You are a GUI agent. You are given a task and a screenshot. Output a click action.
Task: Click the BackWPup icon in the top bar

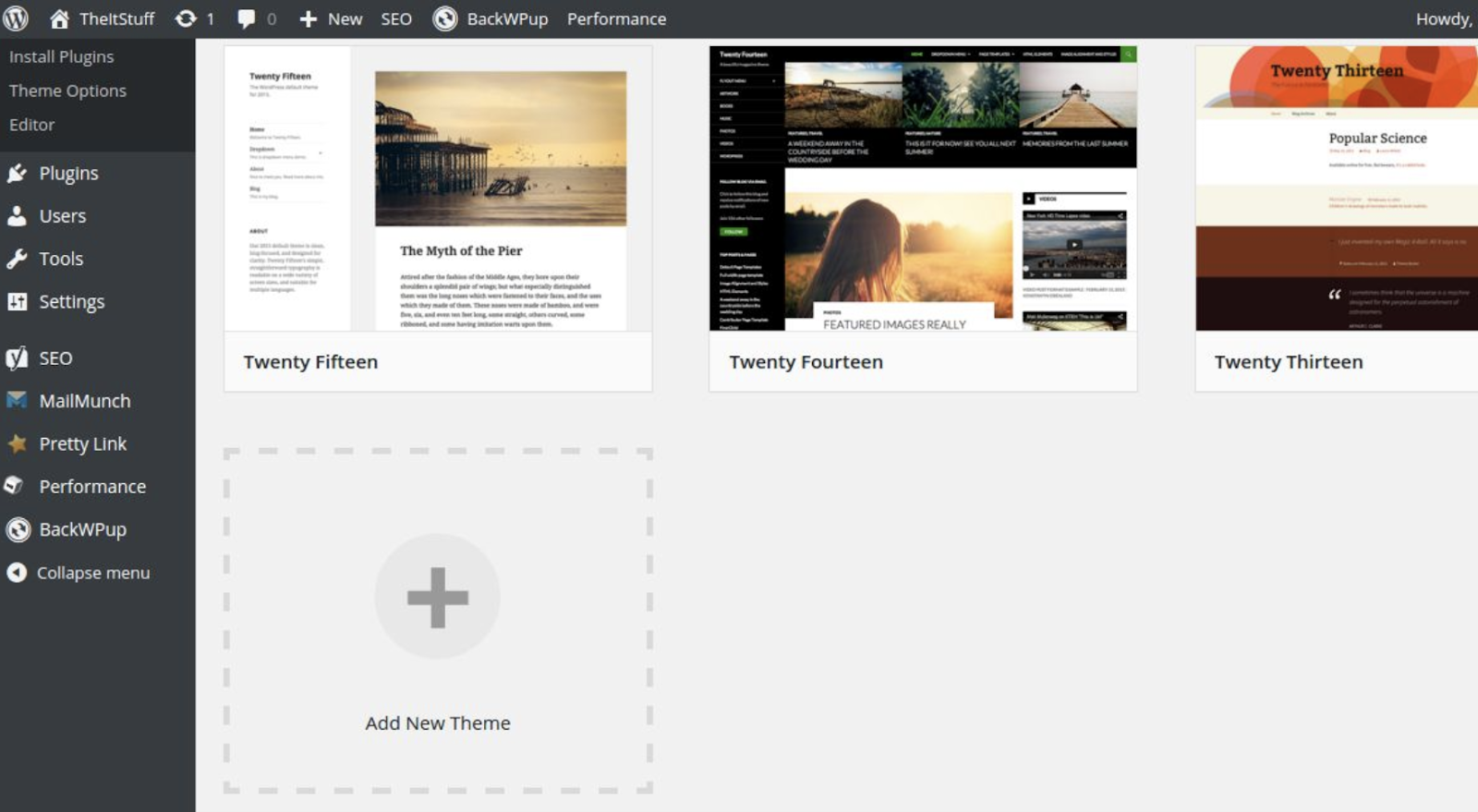tap(445, 18)
